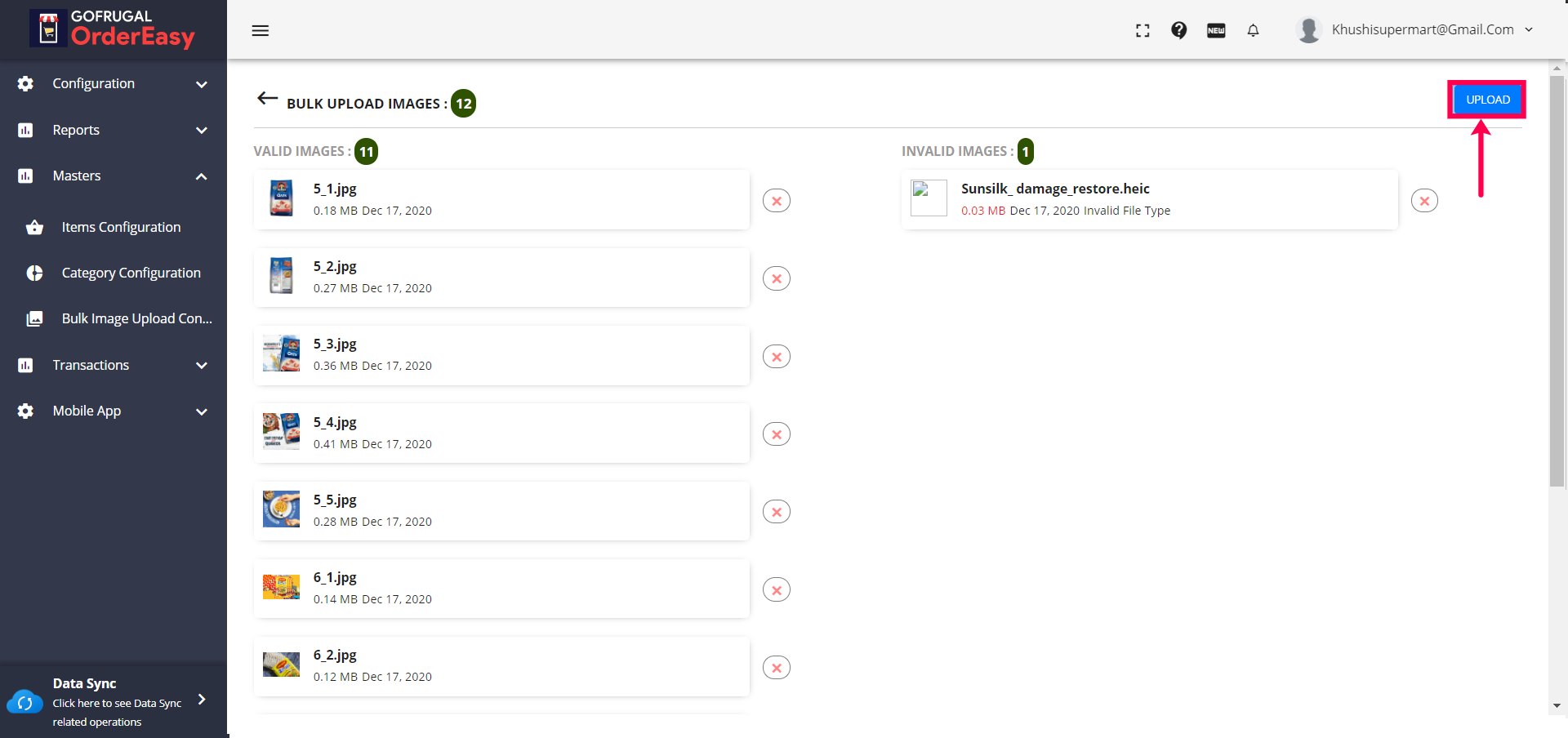Go back using the arrow beside Bulk Upload Images

click(268, 99)
